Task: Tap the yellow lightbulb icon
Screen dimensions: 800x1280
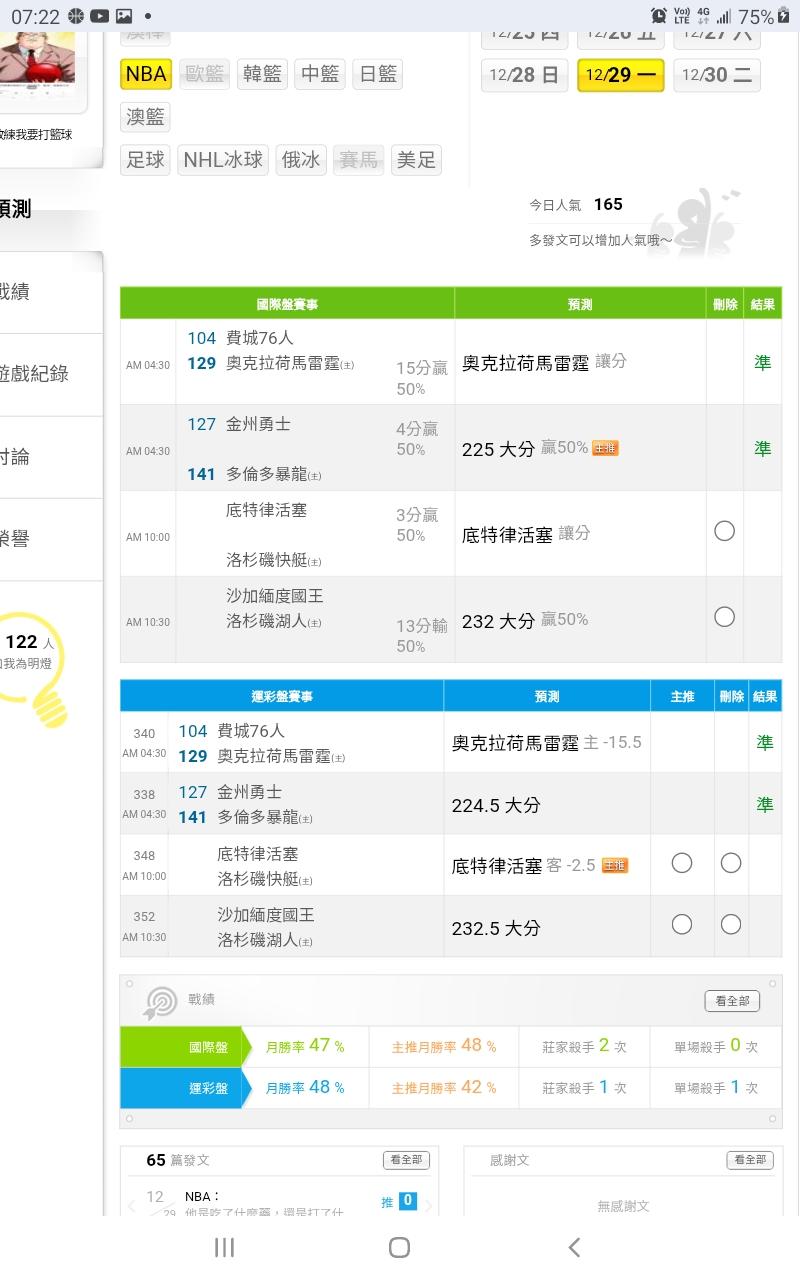Action: [40, 670]
